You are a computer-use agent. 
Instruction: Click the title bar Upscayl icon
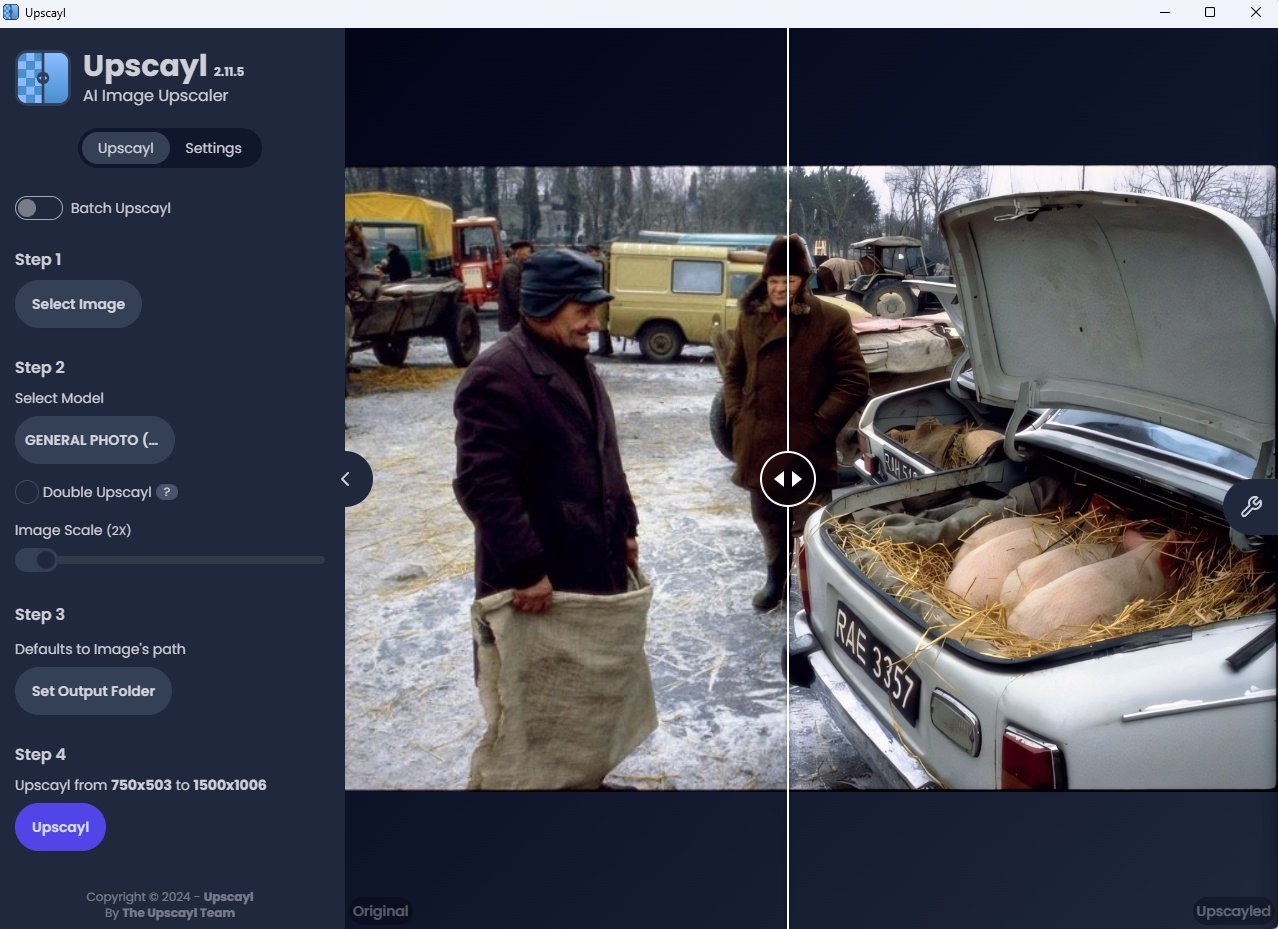coord(11,12)
